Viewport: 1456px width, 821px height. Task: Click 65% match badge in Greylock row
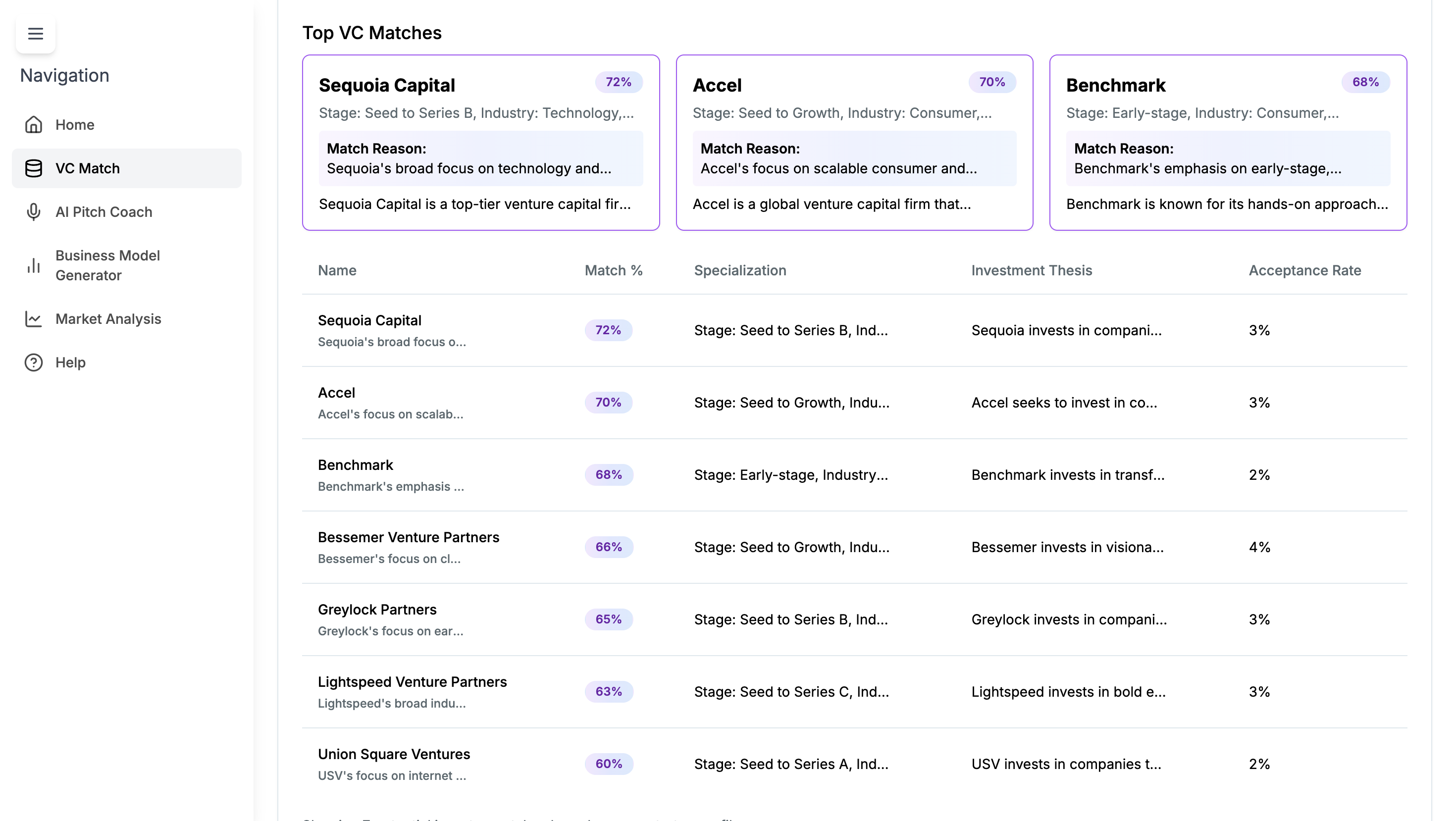pos(609,619)
